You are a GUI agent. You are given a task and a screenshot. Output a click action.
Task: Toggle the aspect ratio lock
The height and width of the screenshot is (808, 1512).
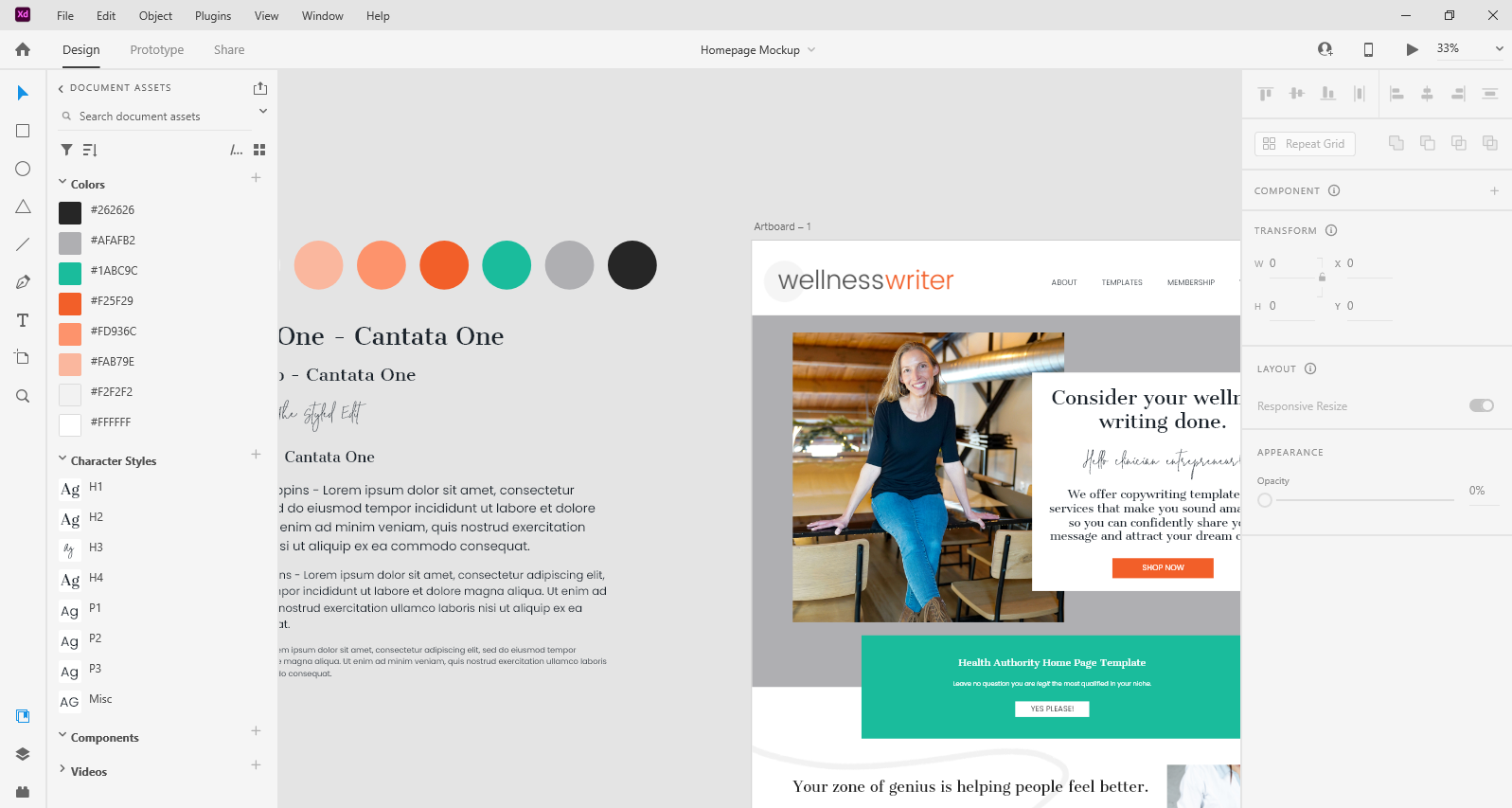[1322, 278]
